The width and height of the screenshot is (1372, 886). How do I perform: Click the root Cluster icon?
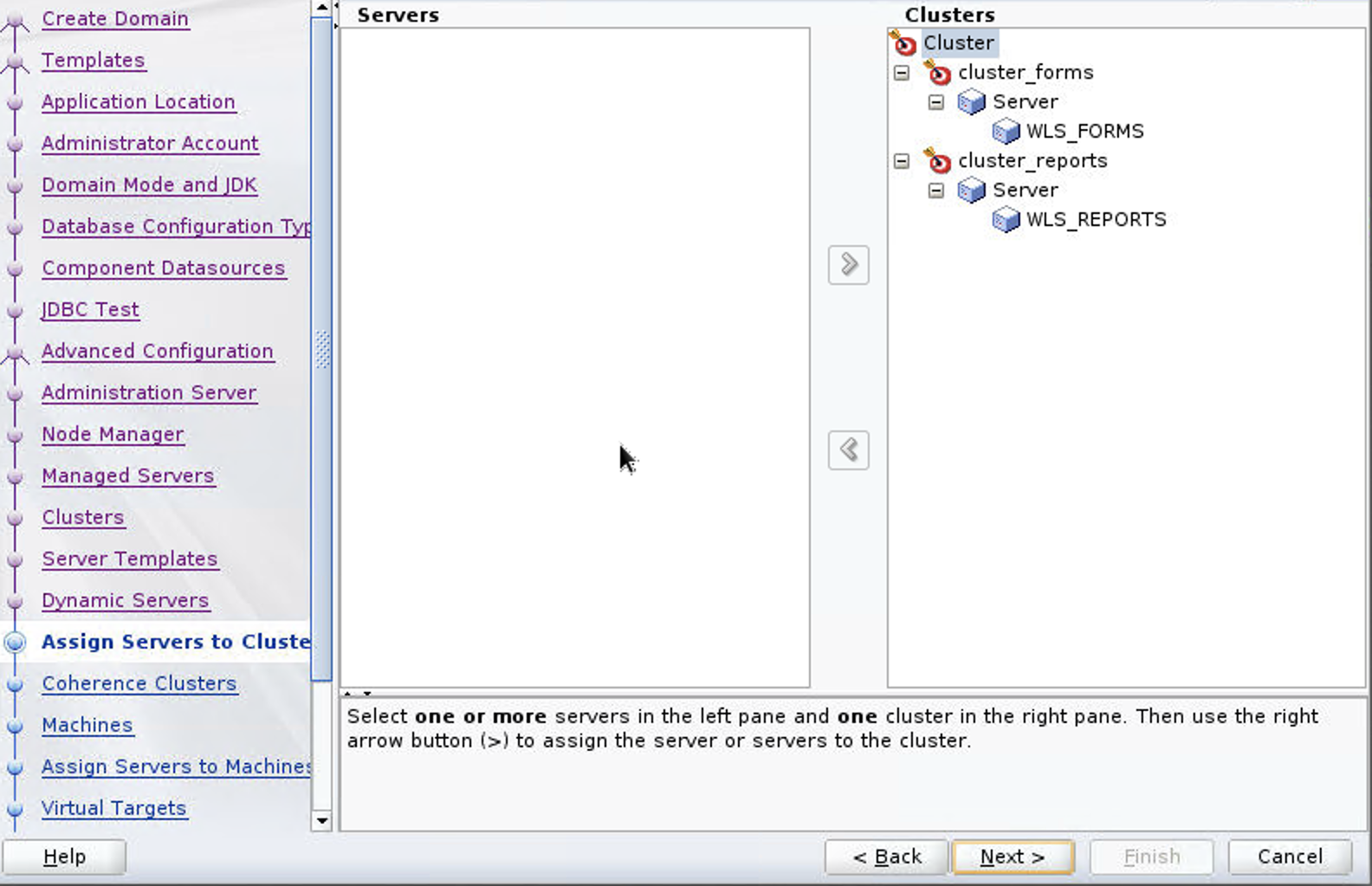(x=903, y=42)
